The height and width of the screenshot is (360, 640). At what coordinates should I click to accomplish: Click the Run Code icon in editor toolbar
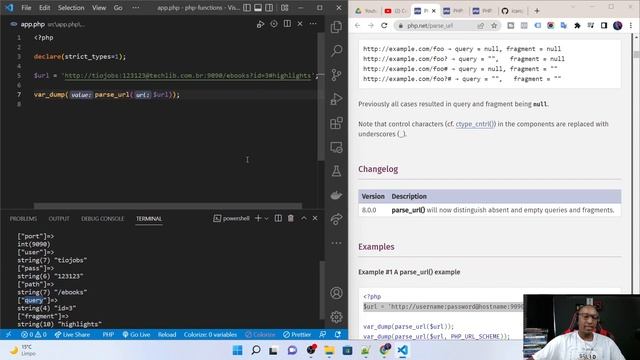point(260,24)
